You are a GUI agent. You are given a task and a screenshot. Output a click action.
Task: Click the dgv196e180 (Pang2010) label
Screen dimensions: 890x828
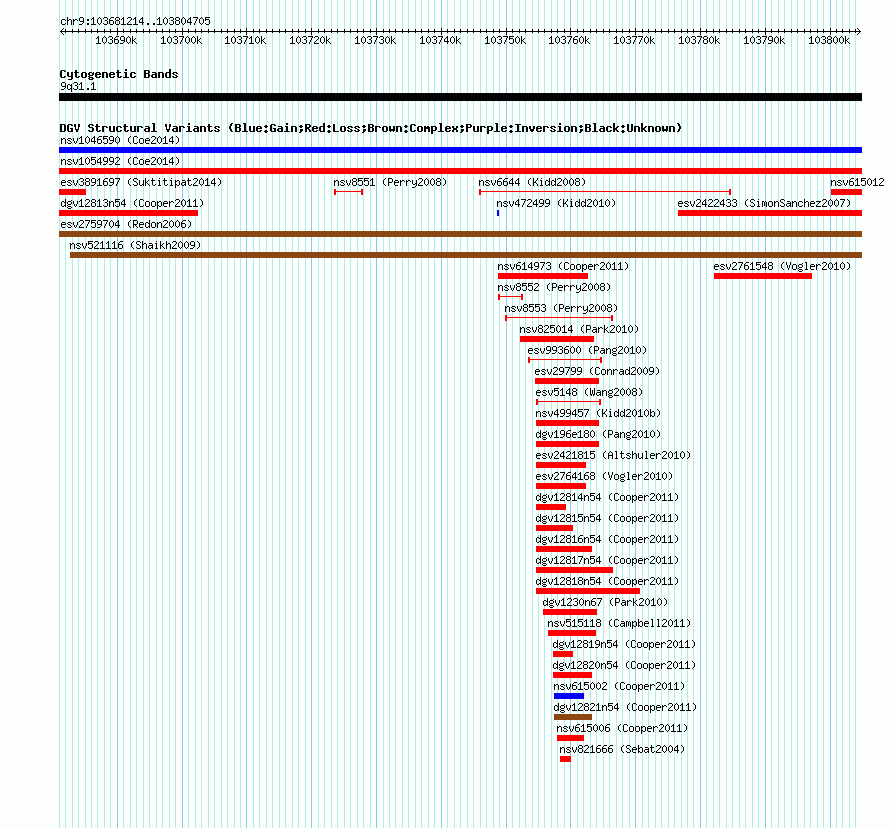[x=598, y=434]
